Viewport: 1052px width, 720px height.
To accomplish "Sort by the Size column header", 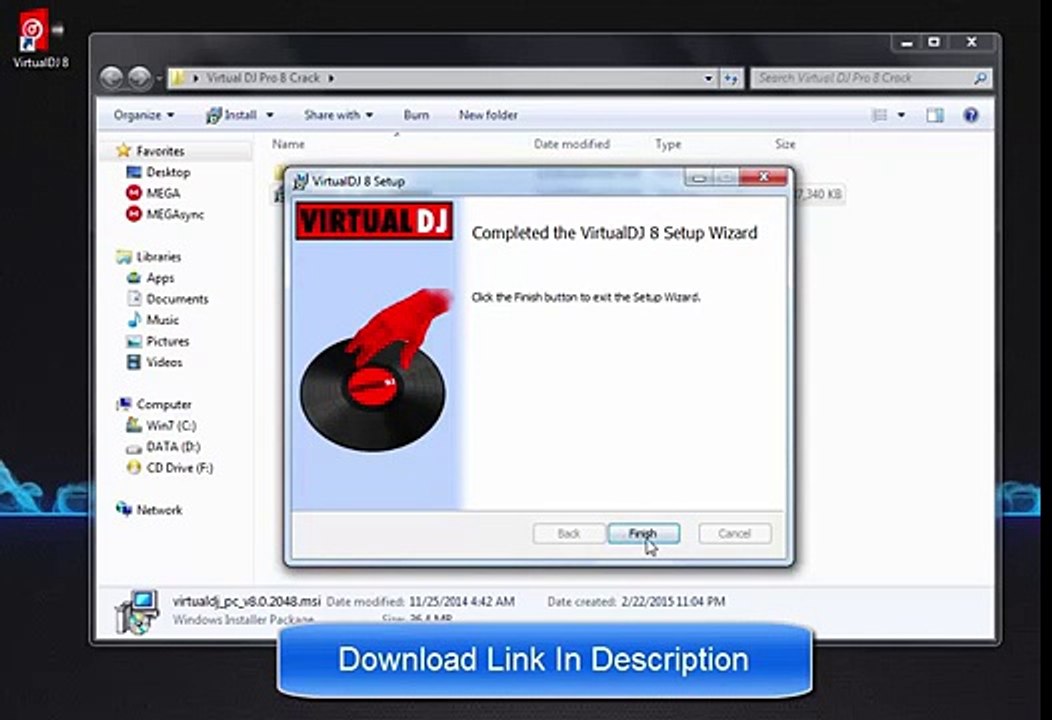I will pos(785,144).
